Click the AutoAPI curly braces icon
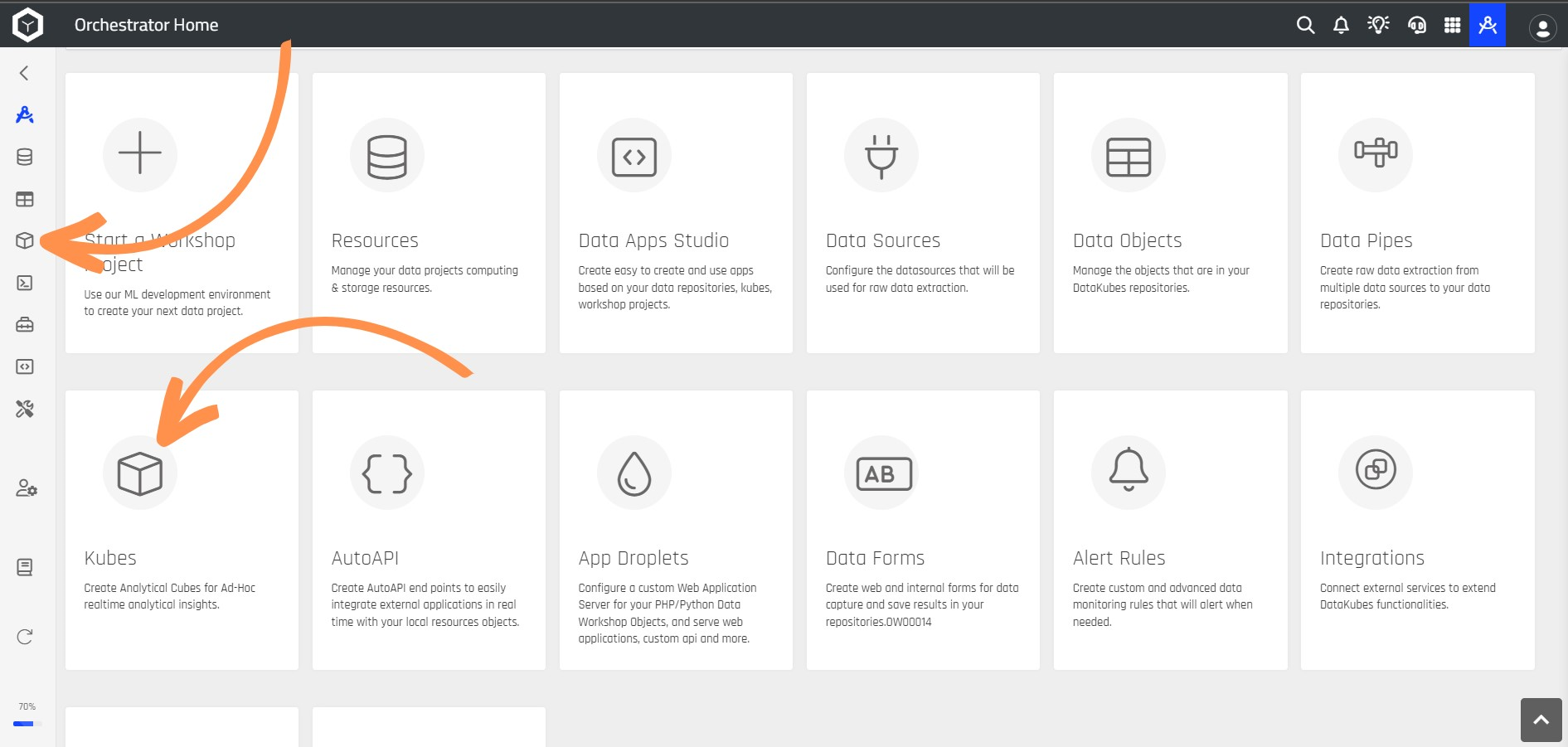The width and height of the screenshot is (1568, 747). [387, 473]
